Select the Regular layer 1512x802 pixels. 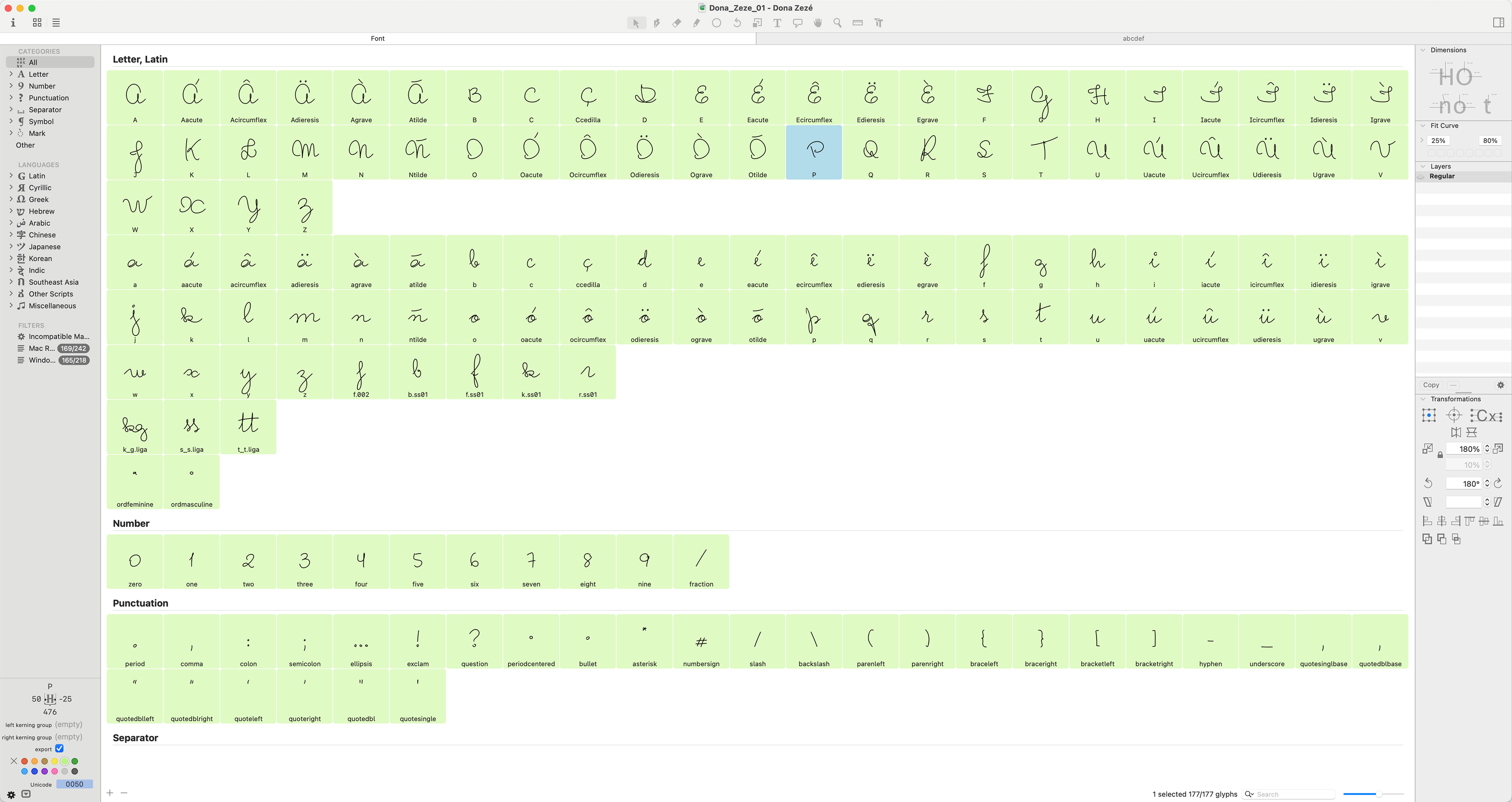click(x=1463, y=176)
